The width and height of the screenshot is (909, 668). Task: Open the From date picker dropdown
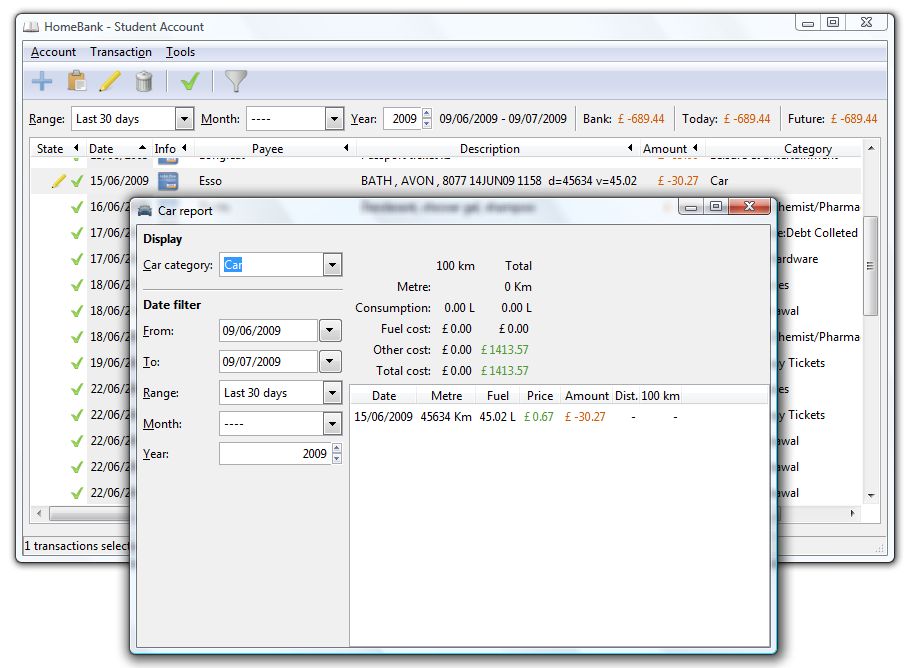[x=331, y=331]
